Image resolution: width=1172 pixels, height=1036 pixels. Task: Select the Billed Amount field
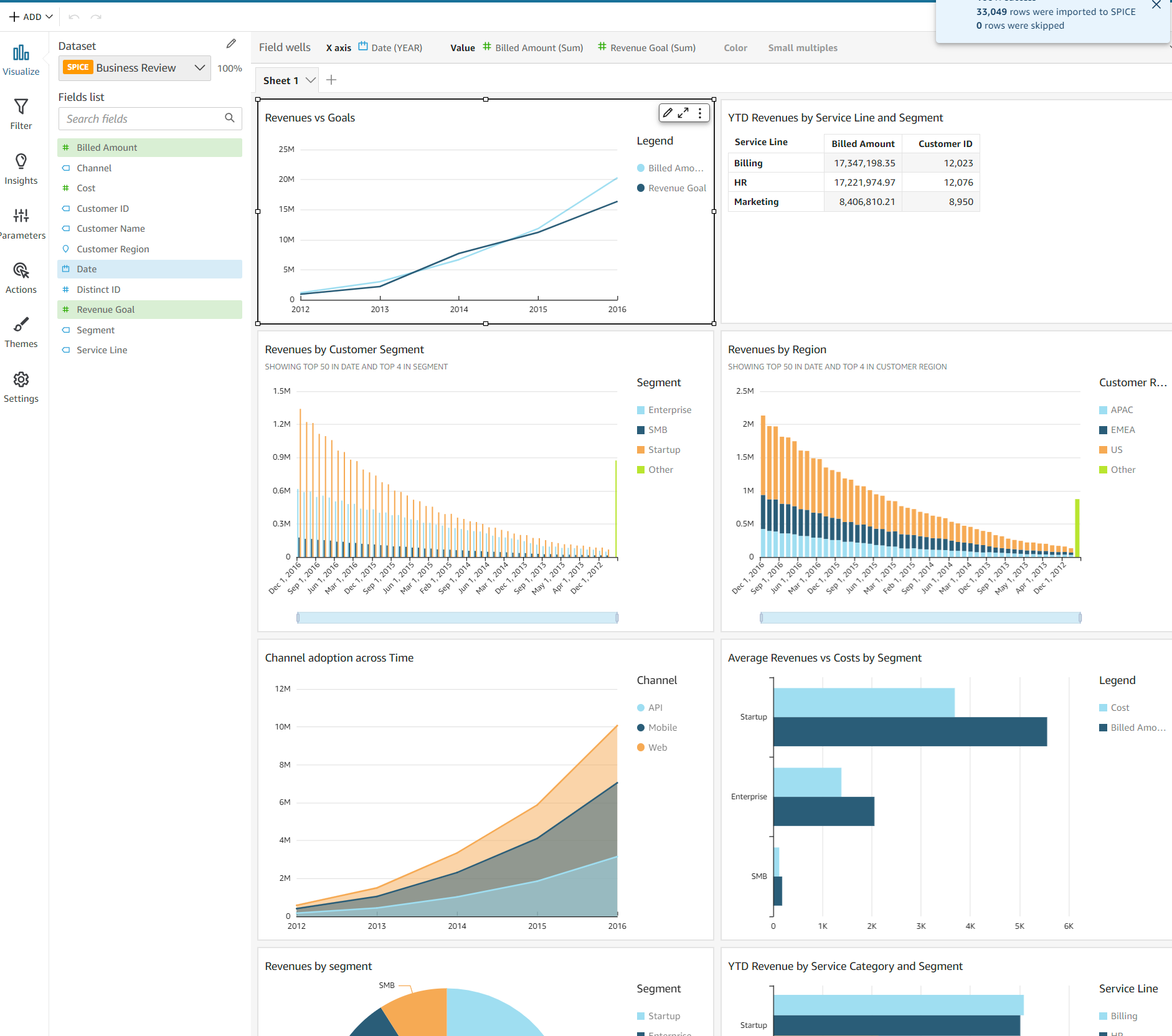tap(149, 148)
